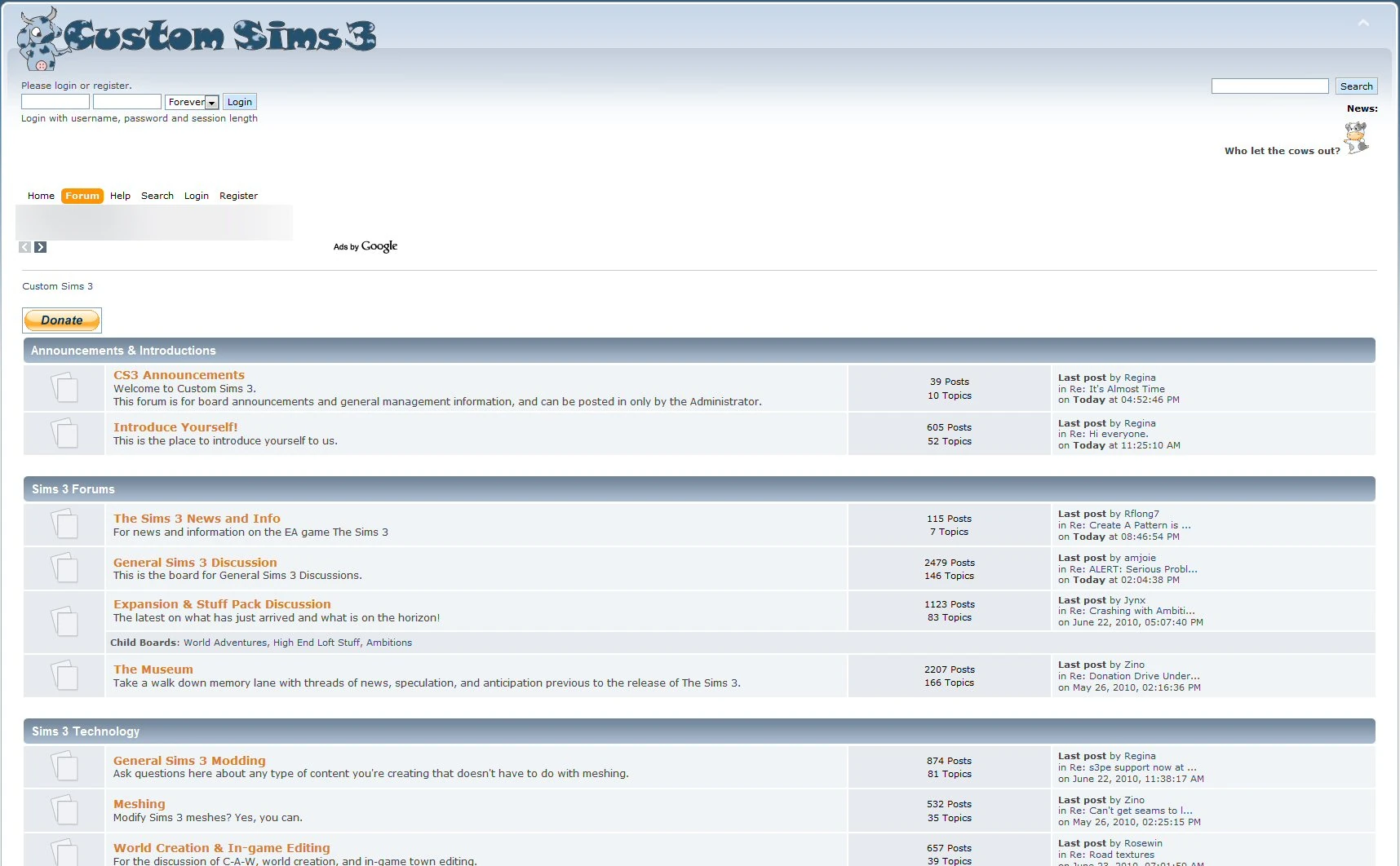Click the ad previous arrow icon
1400x866 pixels.
(25, 247)
